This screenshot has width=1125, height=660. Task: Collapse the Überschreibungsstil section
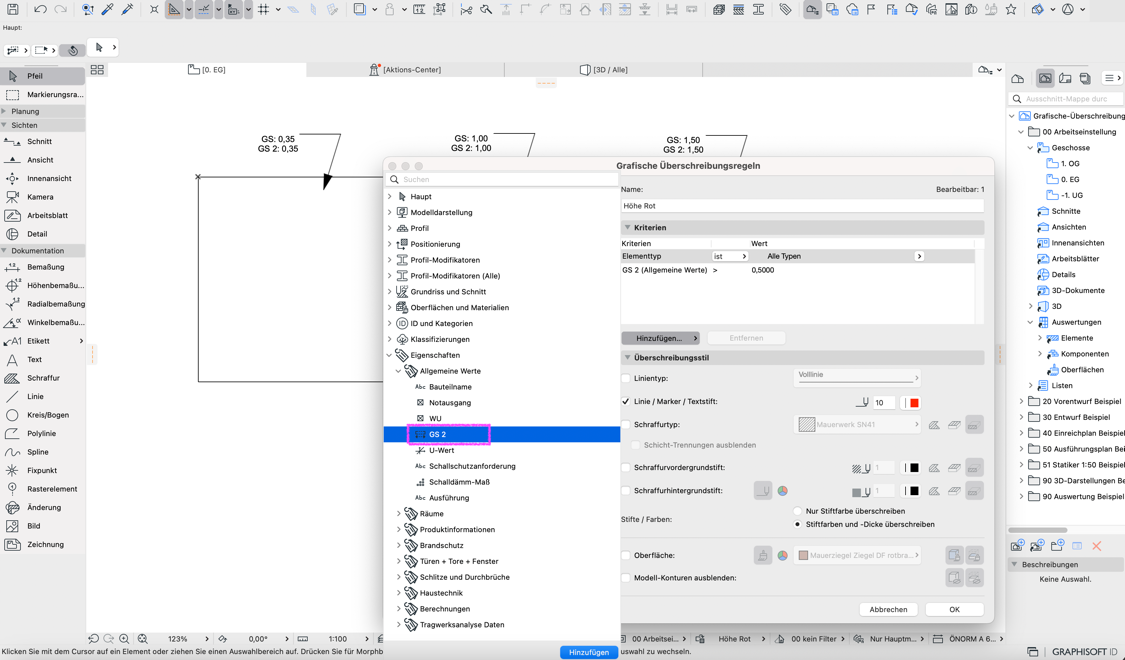pos(628,357)
